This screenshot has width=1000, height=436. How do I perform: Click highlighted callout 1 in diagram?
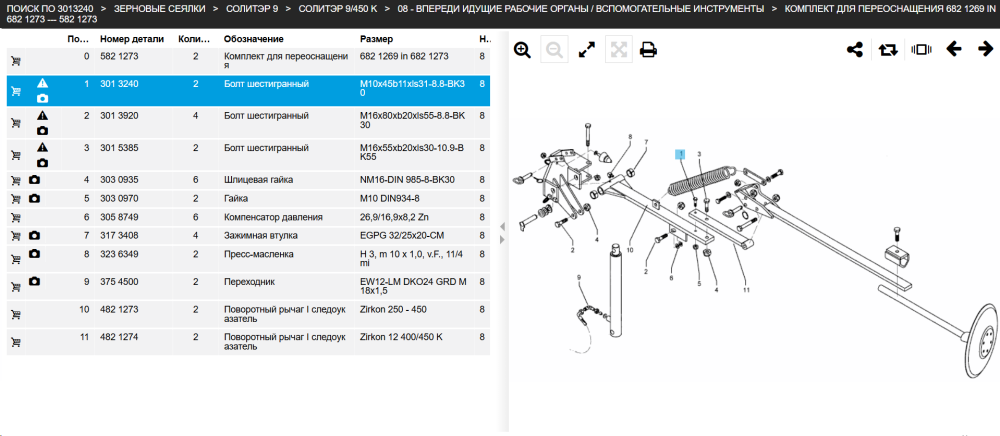click(681, 154)
